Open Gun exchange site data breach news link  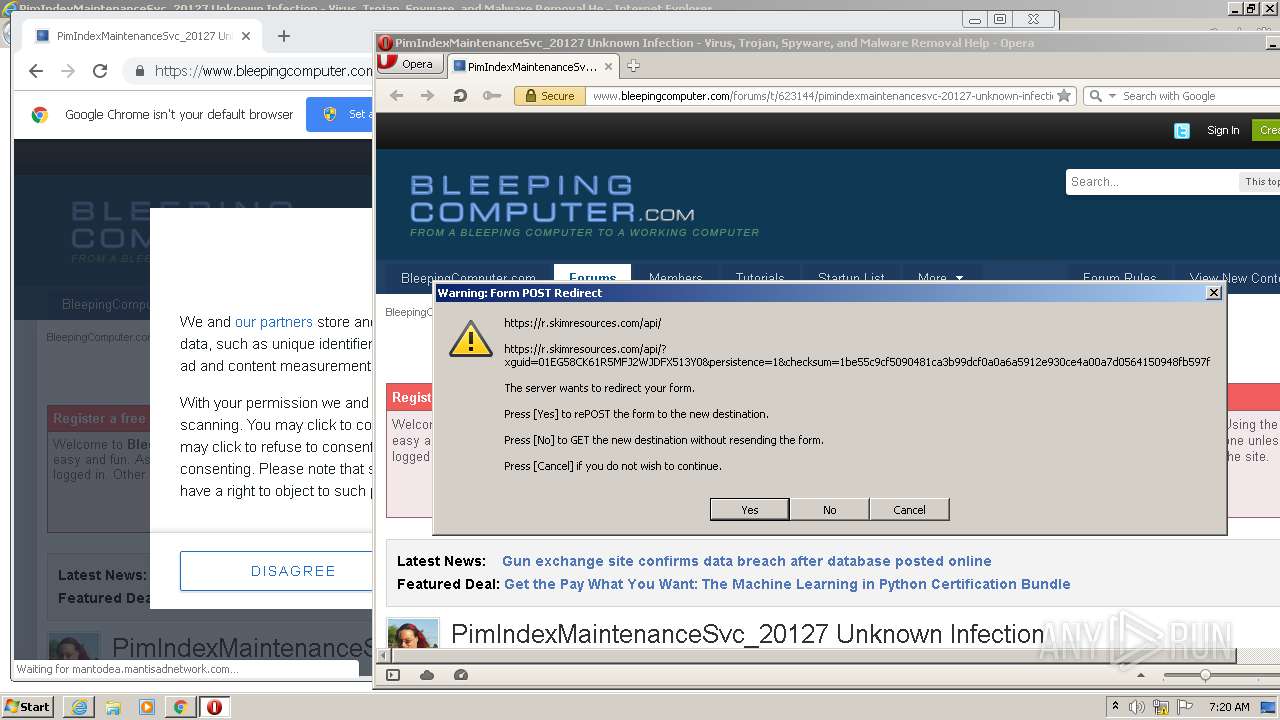pos(747,561)
